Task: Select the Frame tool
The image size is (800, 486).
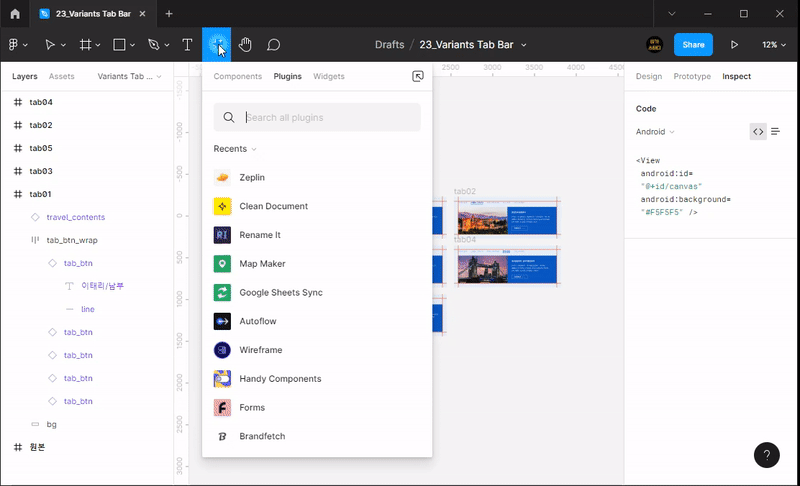Action: [x=85, y=45]
